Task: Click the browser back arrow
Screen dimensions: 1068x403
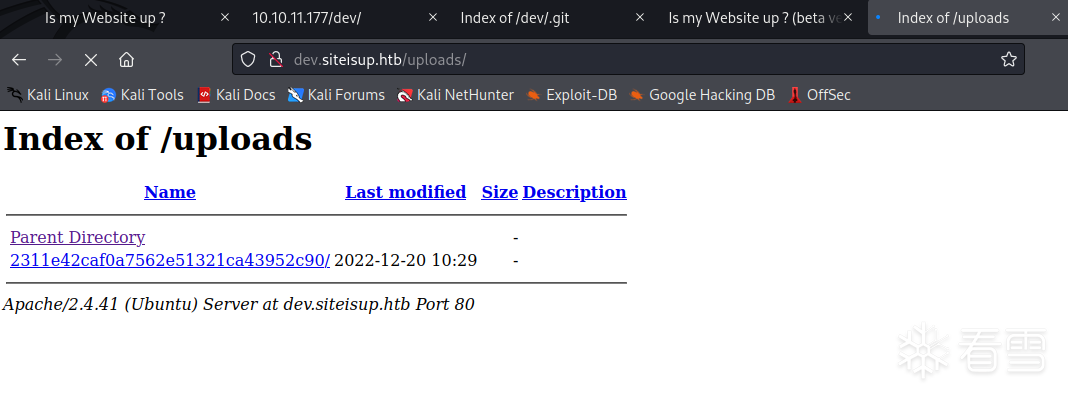Action: (19, 59)
